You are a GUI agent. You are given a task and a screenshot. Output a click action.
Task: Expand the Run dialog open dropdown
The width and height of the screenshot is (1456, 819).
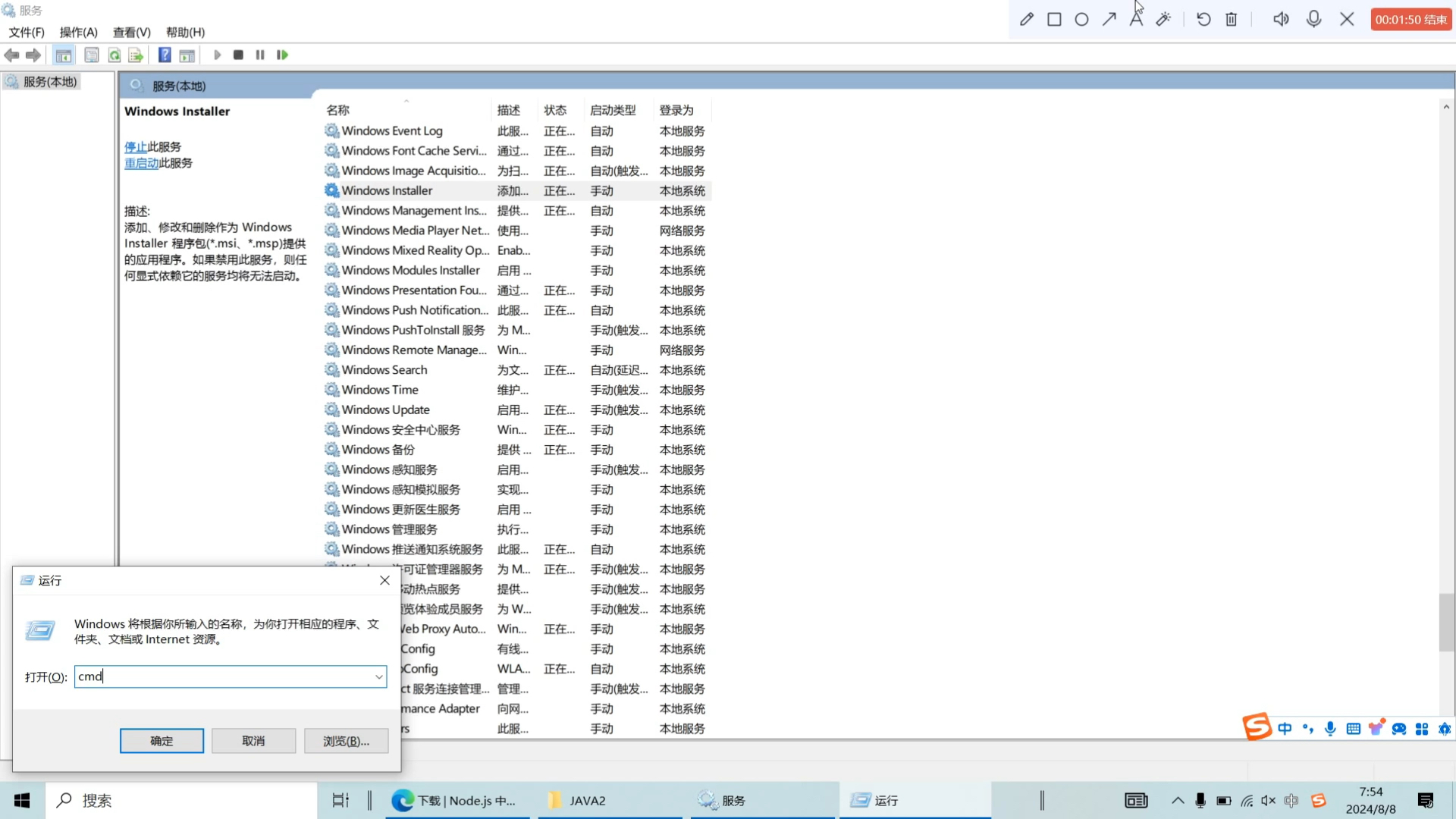pos(378,677)
